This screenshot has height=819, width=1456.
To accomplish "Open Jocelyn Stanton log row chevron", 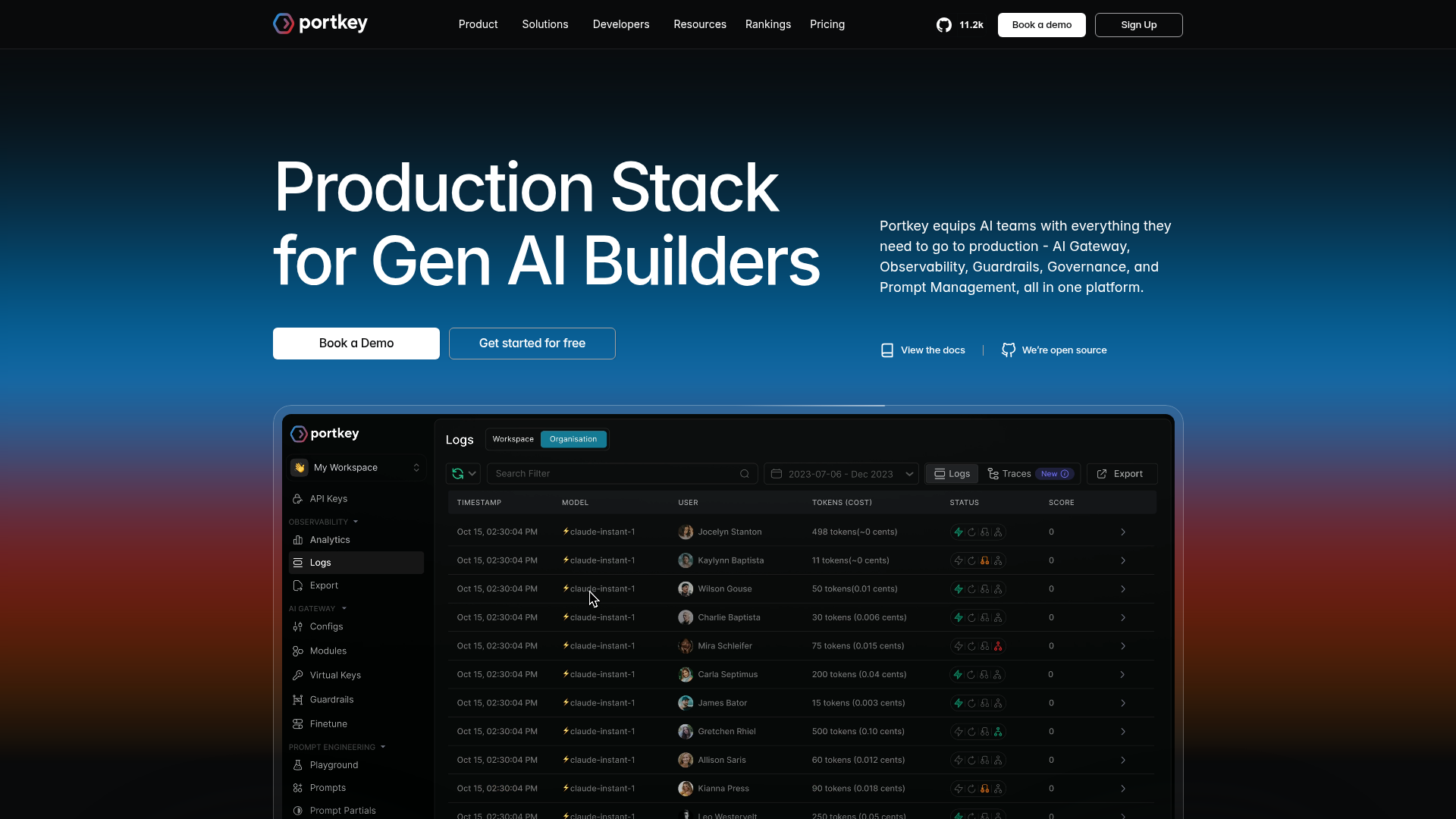I will pyautogui.click(x=1123, y=532).
